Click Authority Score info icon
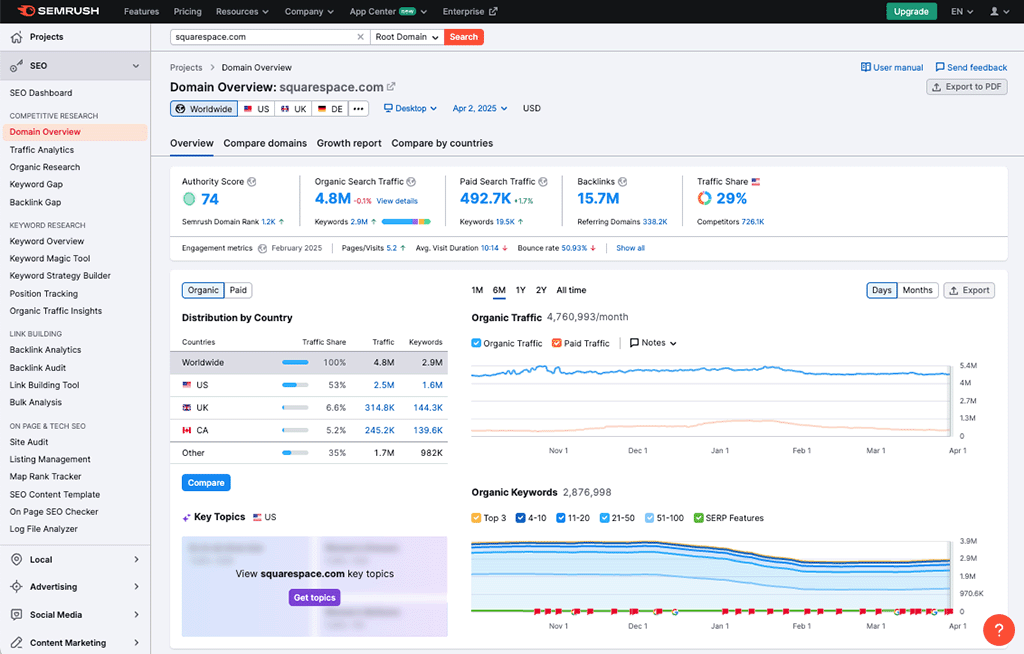The width and height of the screenshot is (1024, 654). click(x=251, y=182)
